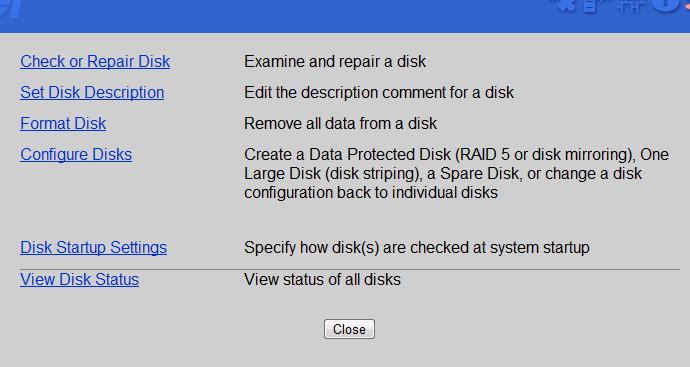Follow the link to create a RAID 5 disk

[76, 154]
